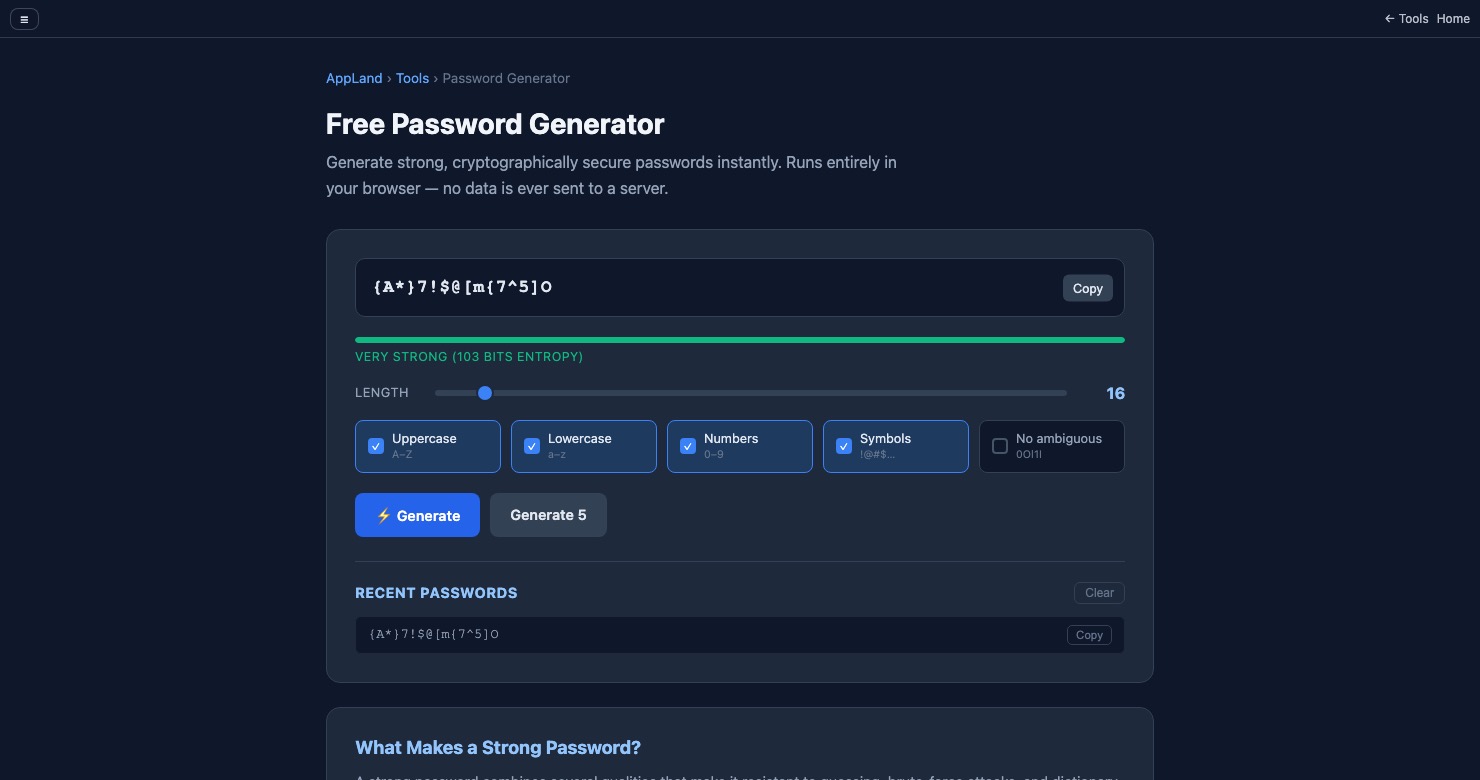
Task: Click the green strength meter bar
Action: coord(740,340)
